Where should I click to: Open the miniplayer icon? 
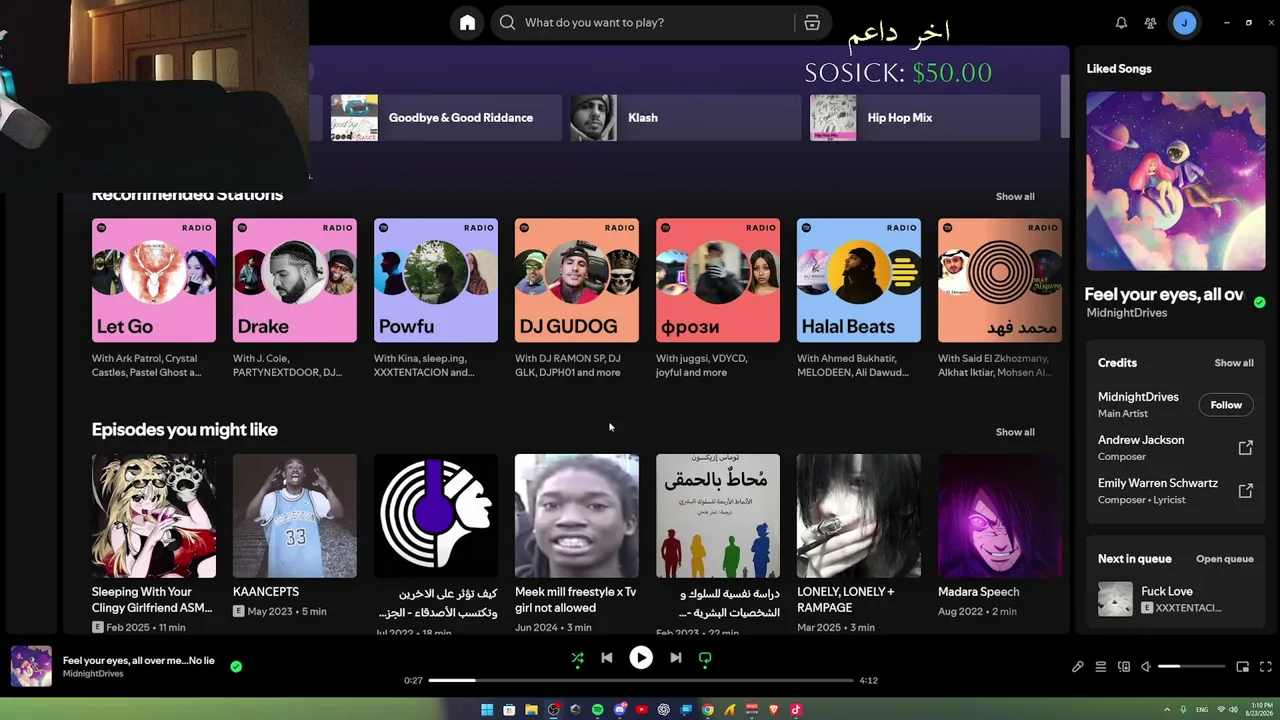[x=1243, y=667]
